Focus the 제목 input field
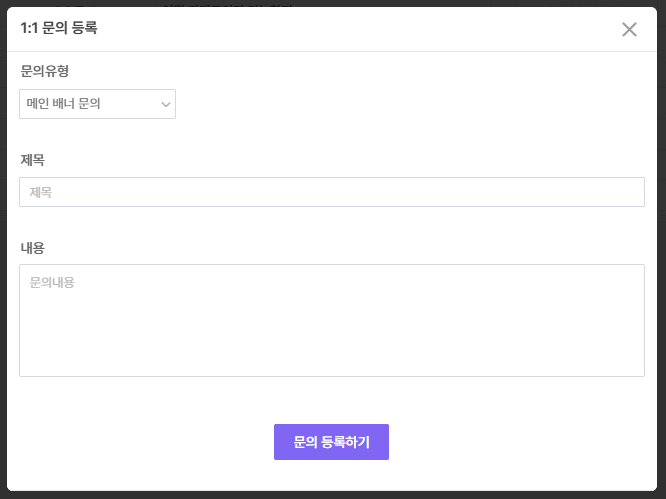 point(331,192)
